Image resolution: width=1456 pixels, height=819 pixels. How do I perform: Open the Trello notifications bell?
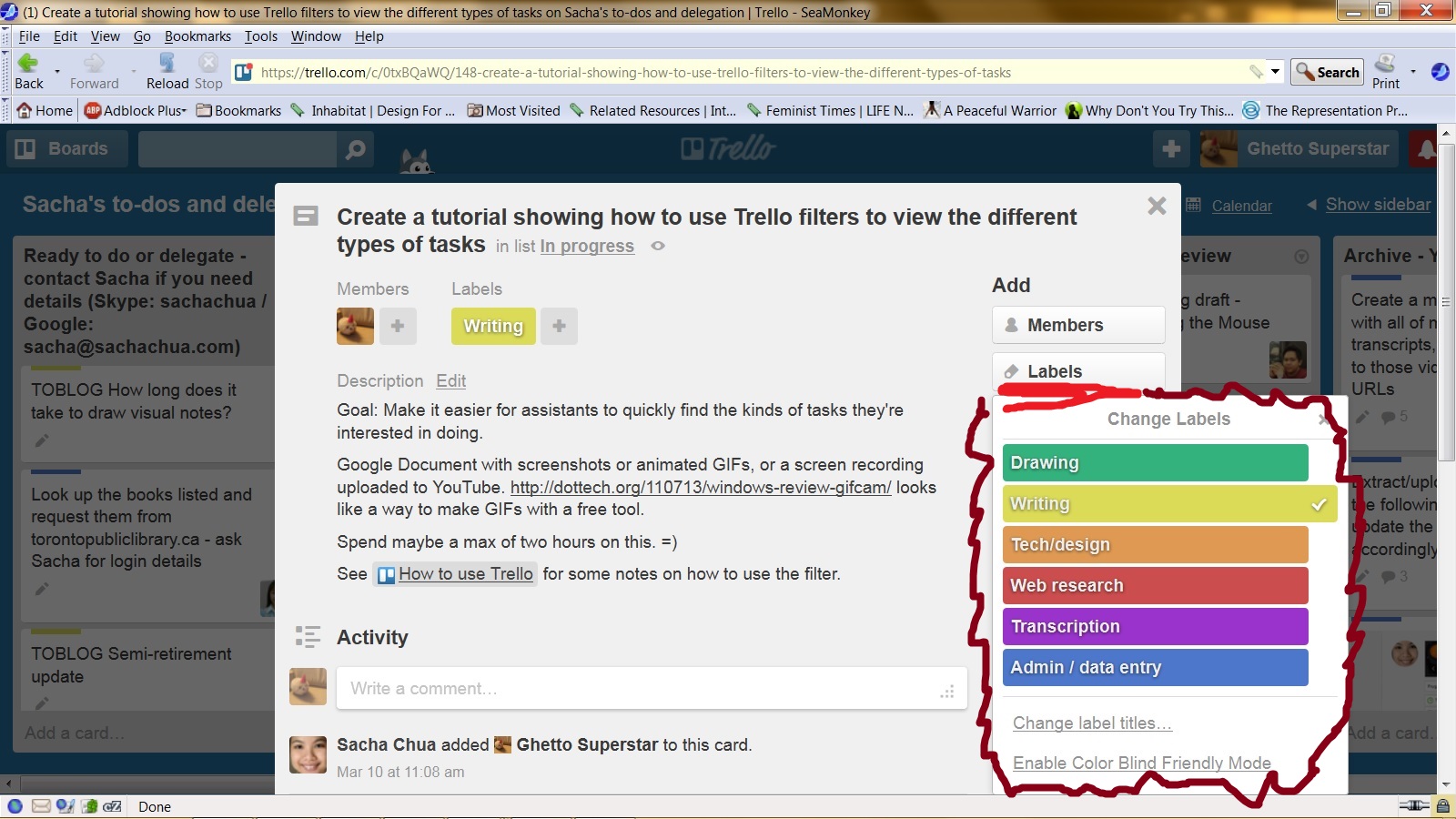[1425, 148]
